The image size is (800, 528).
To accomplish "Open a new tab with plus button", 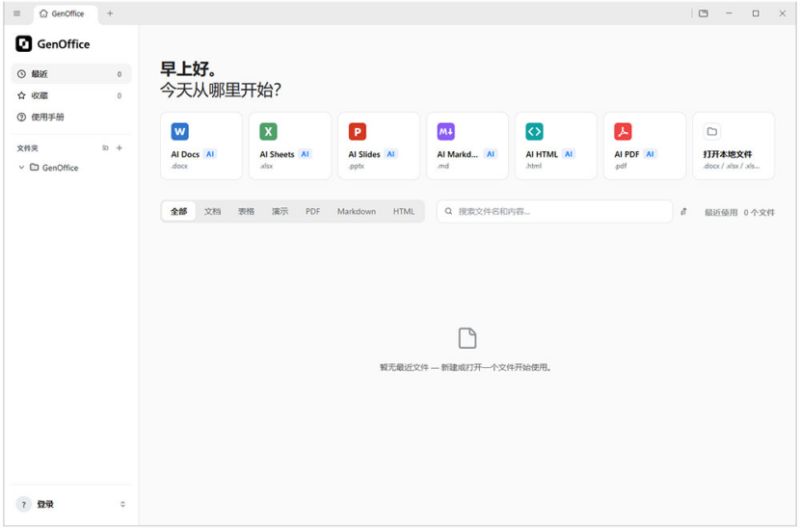I will 110,14.
